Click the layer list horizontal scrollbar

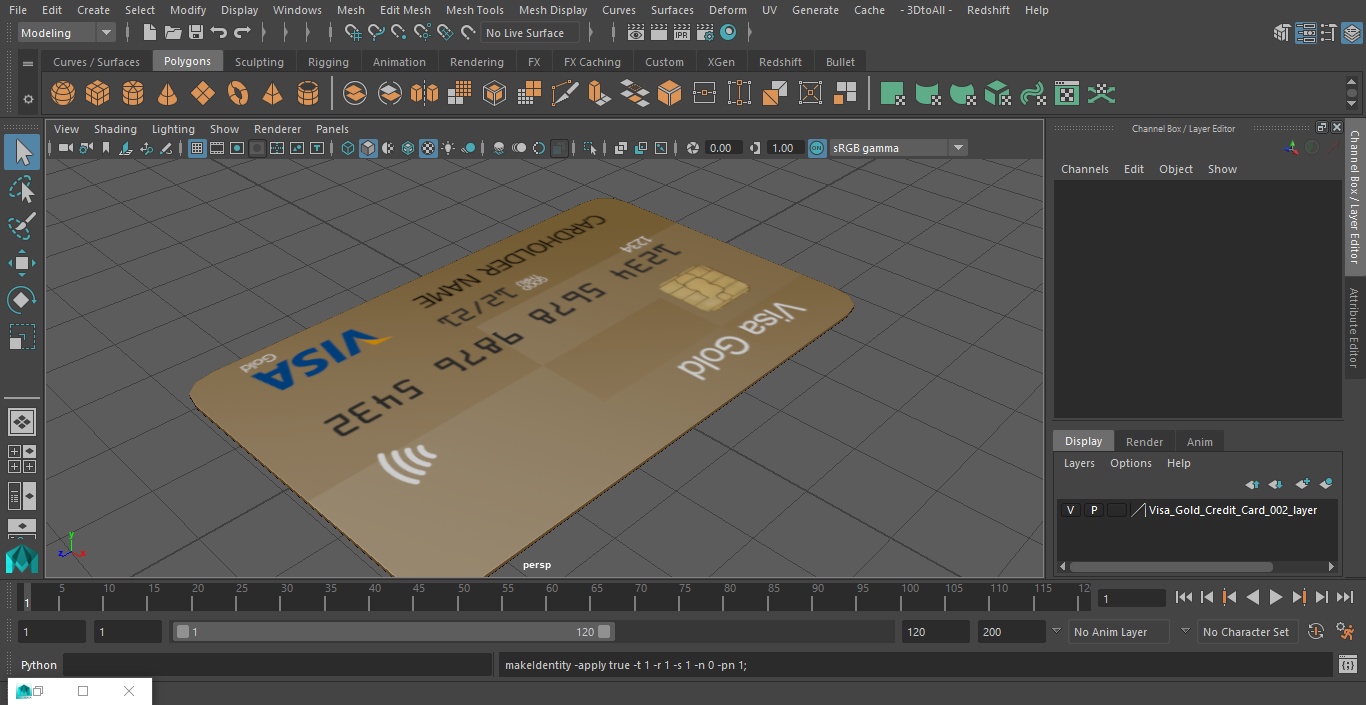1171,566
